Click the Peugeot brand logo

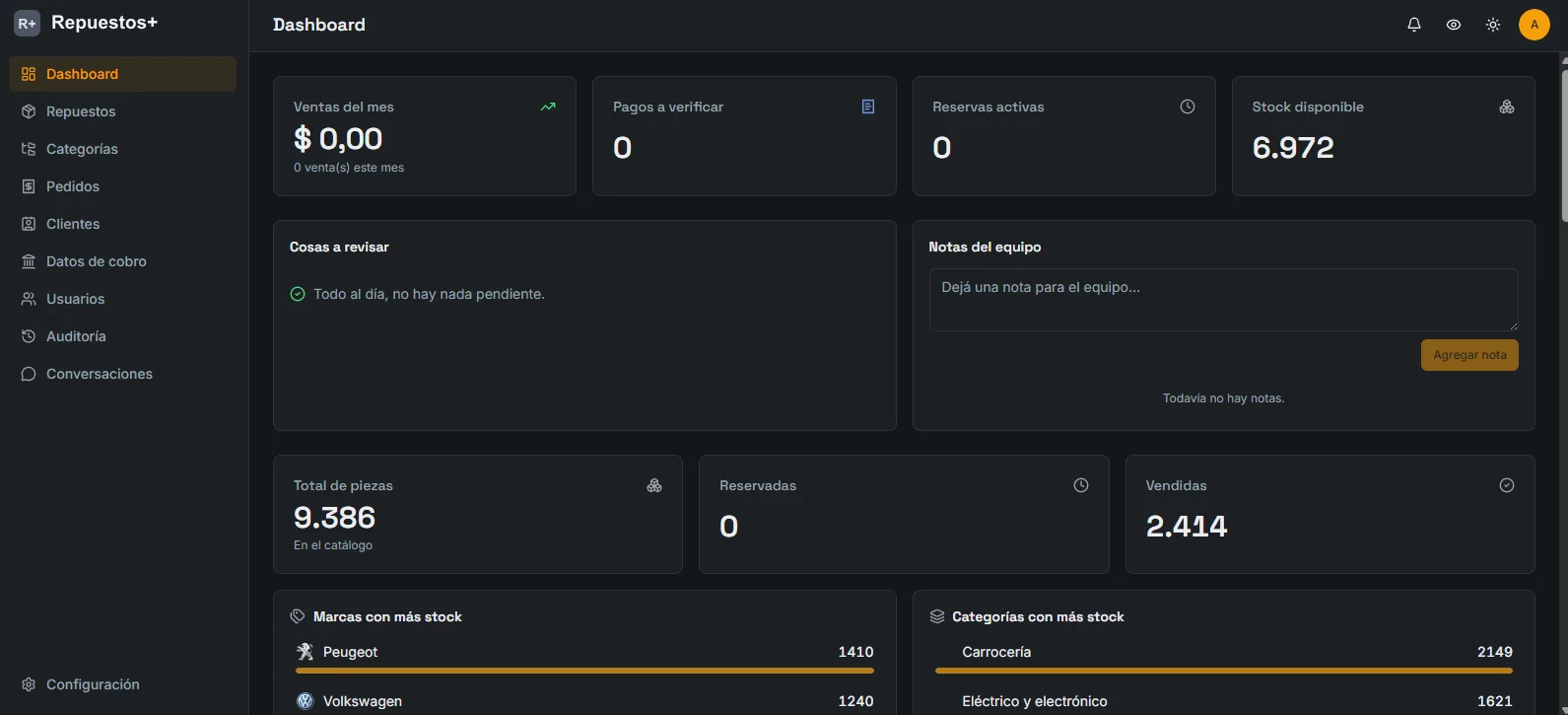tap(305, 652)
